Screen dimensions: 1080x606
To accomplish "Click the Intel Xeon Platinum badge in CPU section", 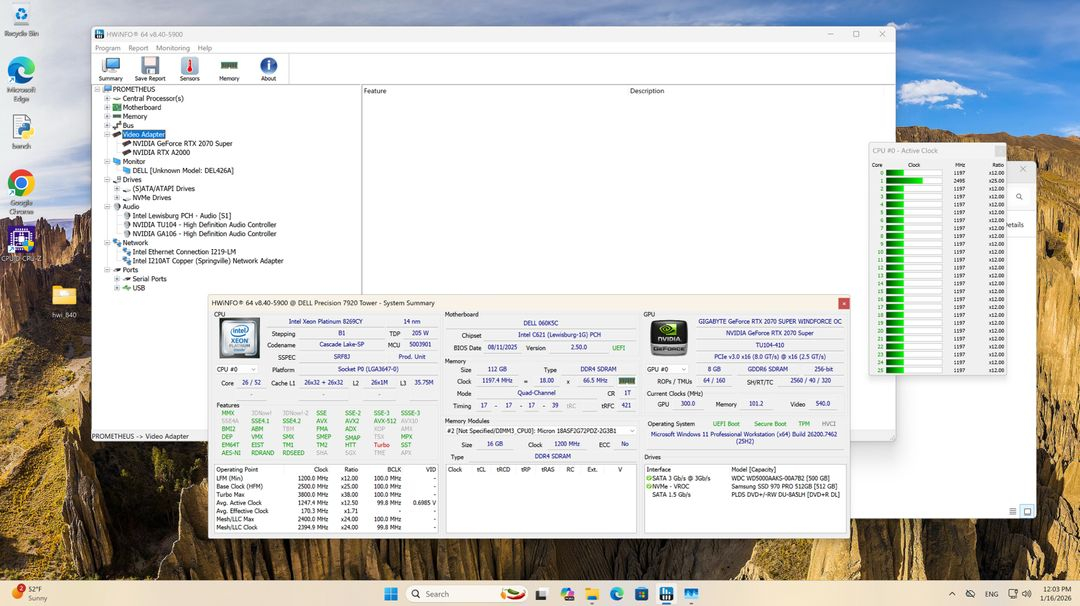I will 238,337.
